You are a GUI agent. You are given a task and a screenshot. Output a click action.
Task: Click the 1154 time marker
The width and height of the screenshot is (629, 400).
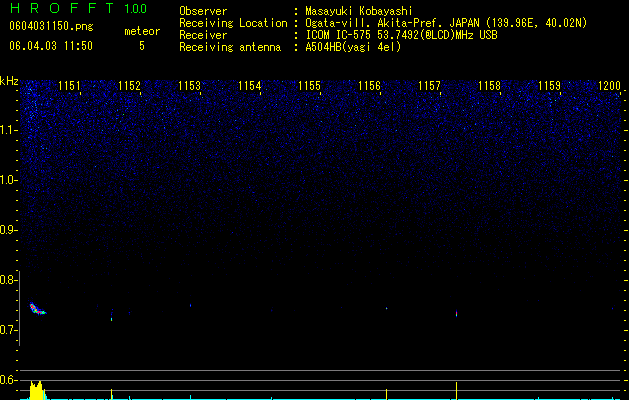pyautogui.click(x=250, y=86)
